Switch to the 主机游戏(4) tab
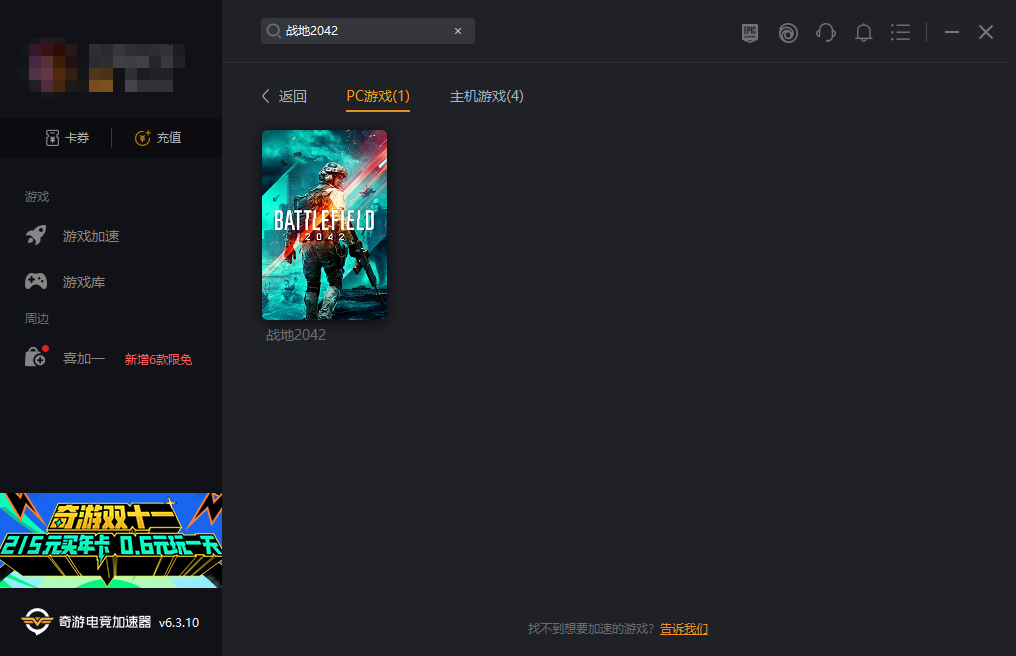1016x656 pixels. tap(487, 97)
